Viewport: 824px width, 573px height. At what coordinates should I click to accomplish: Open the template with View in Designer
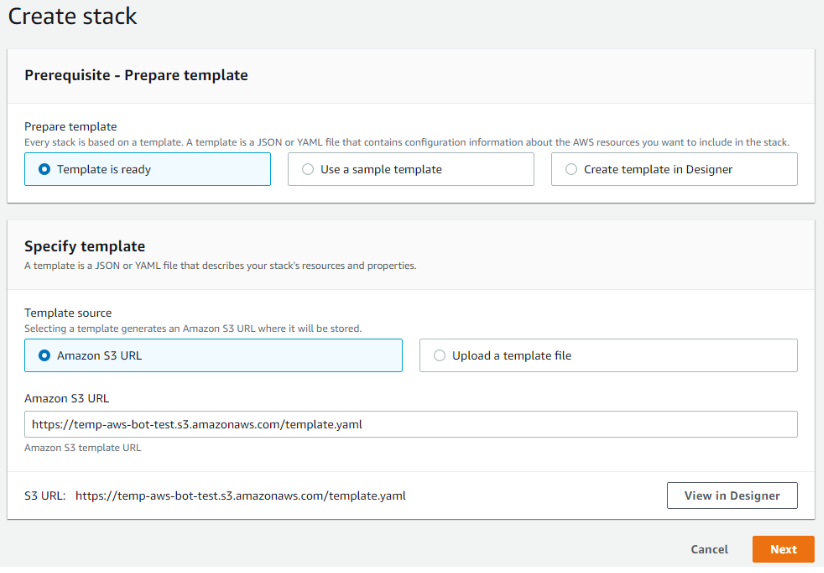[x=731, y=496]
